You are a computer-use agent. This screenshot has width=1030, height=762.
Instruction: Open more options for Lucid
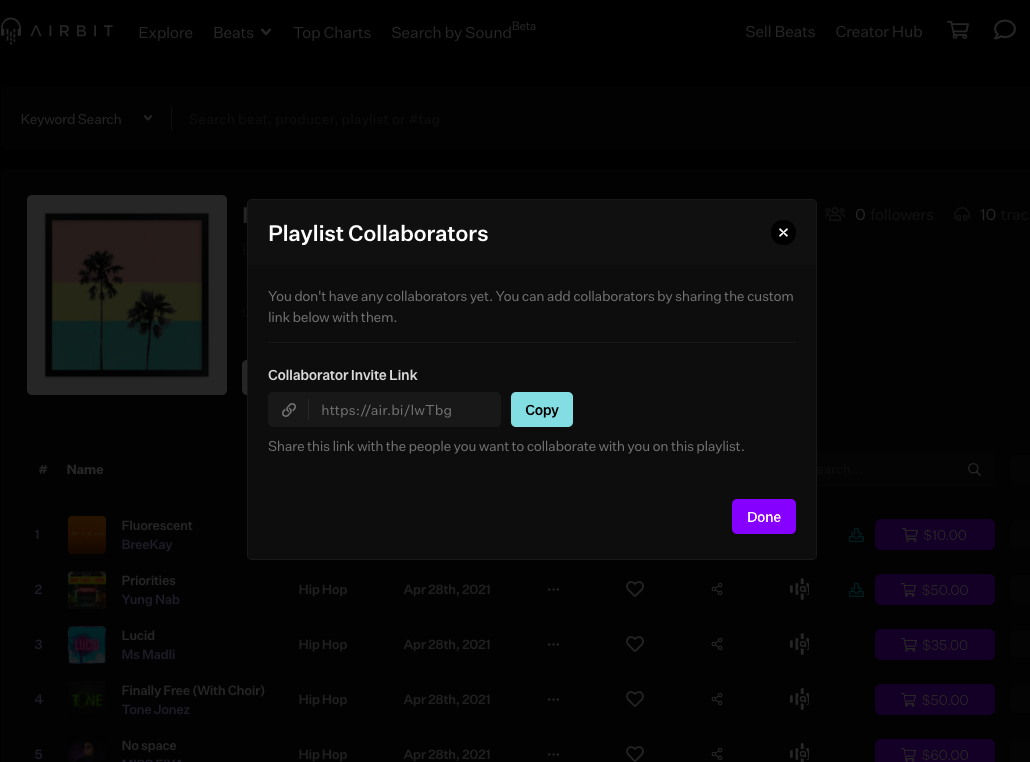(553, 644)
